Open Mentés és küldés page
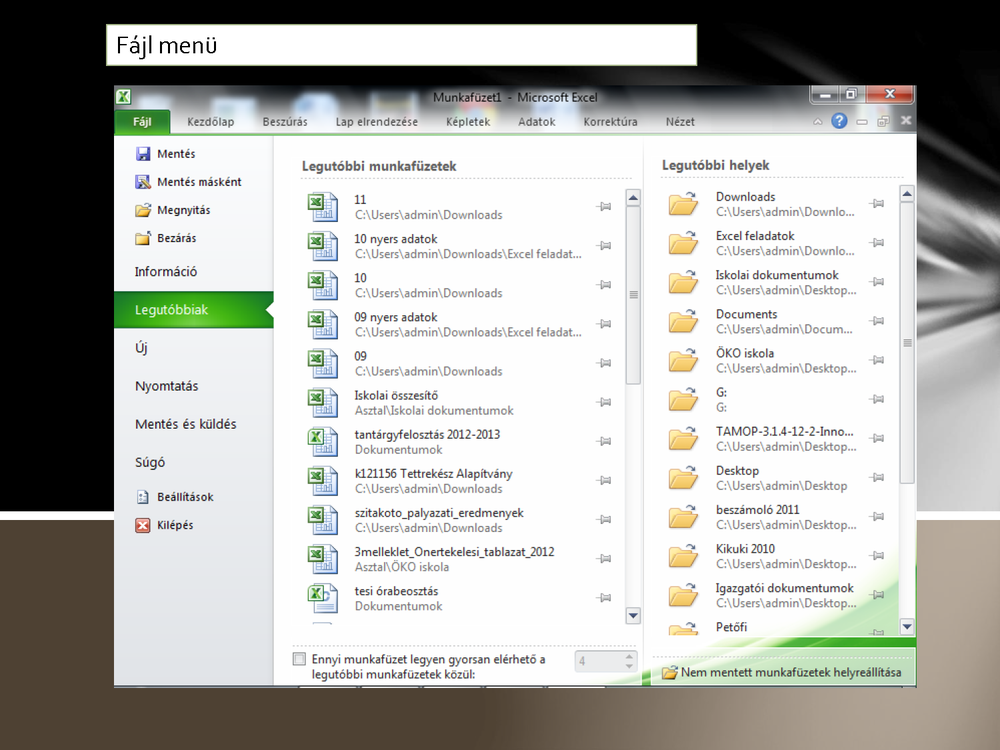Viewport: 1000px width, 750px height. click(186, 424)
